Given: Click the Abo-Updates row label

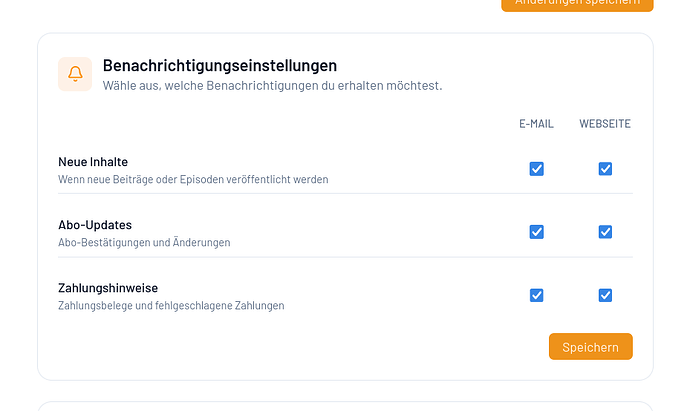Looking at the screenshot, I should [x=95, y=225].
